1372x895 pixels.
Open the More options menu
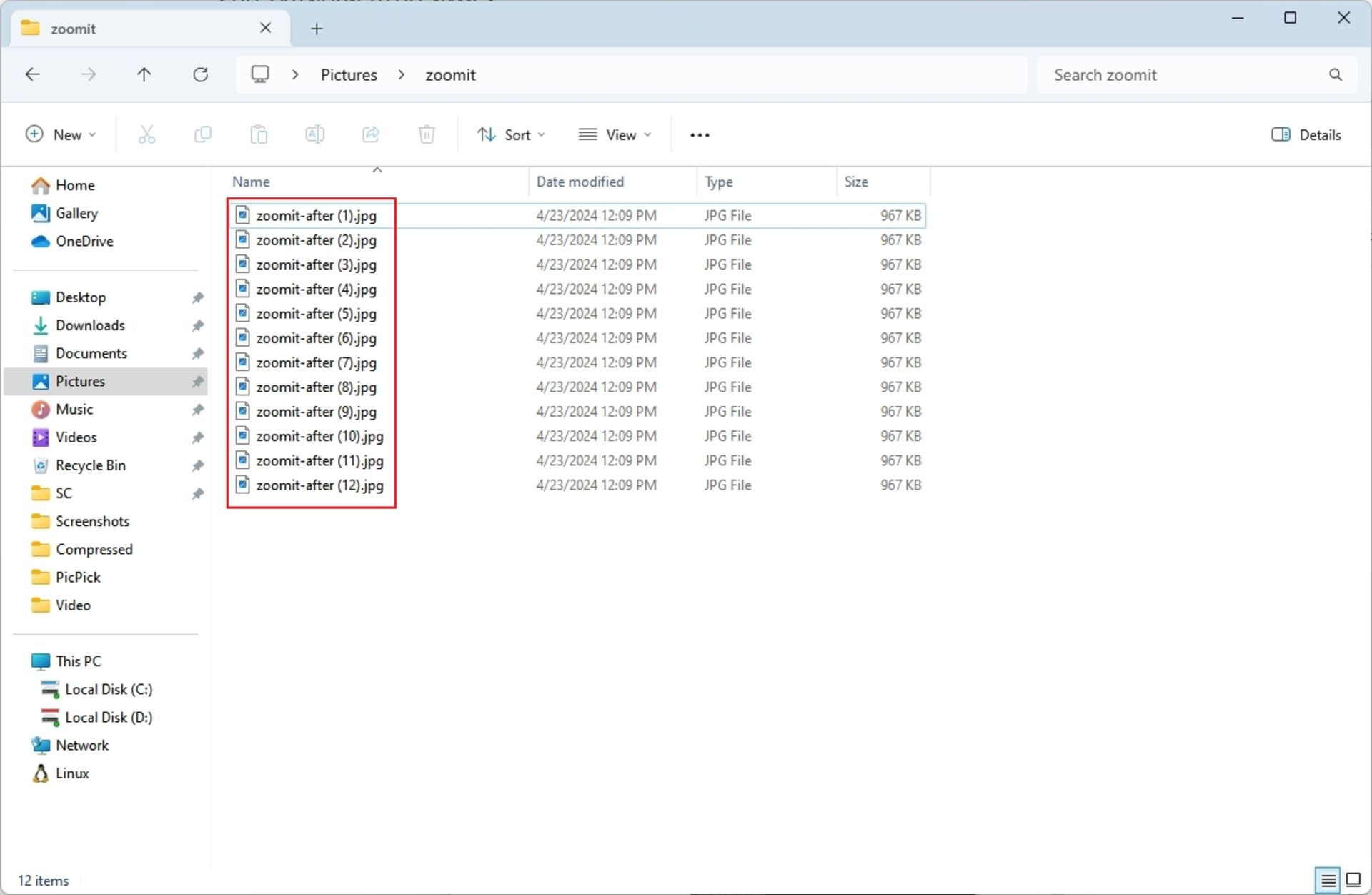click(x=699, y=134)
